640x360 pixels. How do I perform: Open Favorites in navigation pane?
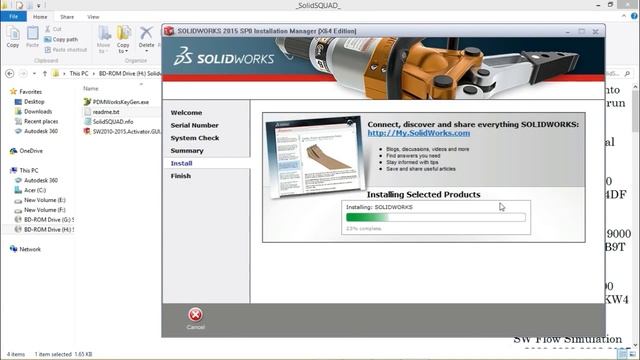26,92
